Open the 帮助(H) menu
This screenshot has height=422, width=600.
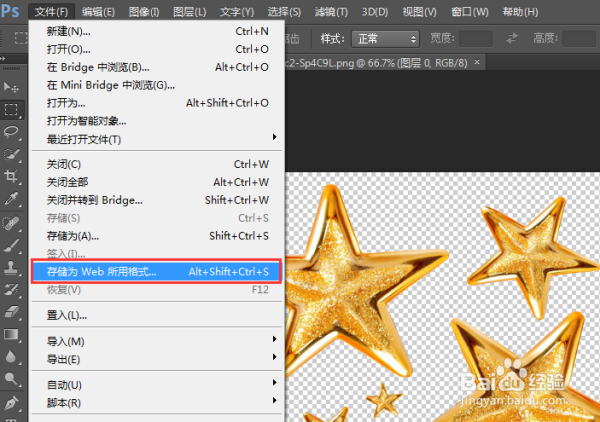[x=520, y=12]
